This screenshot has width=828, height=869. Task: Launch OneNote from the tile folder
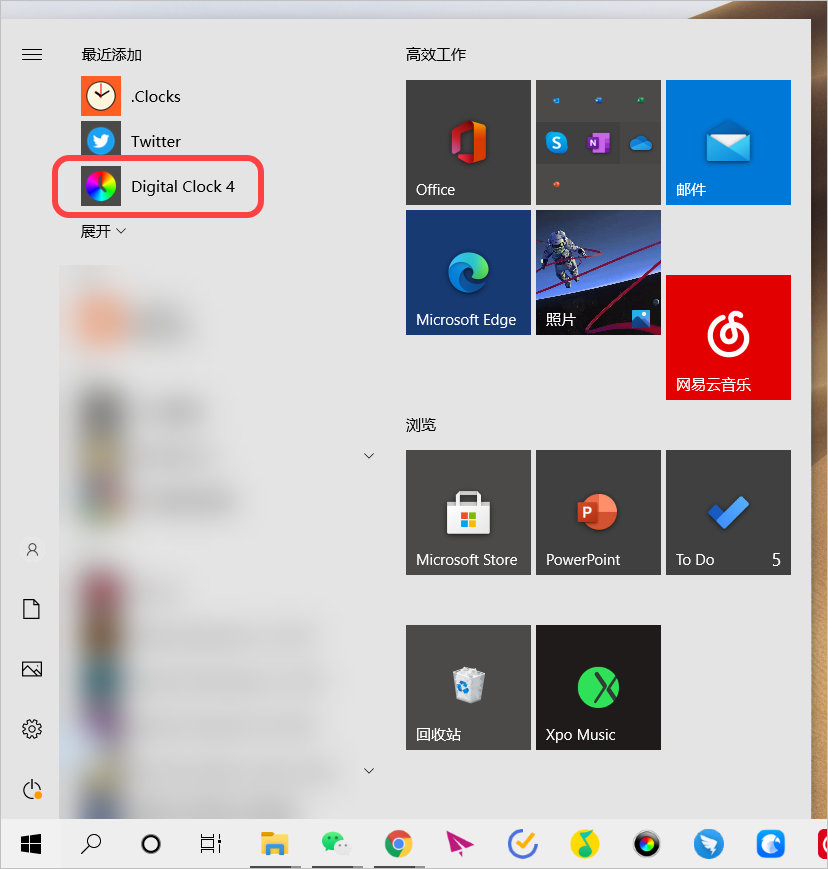coord(598,143)
